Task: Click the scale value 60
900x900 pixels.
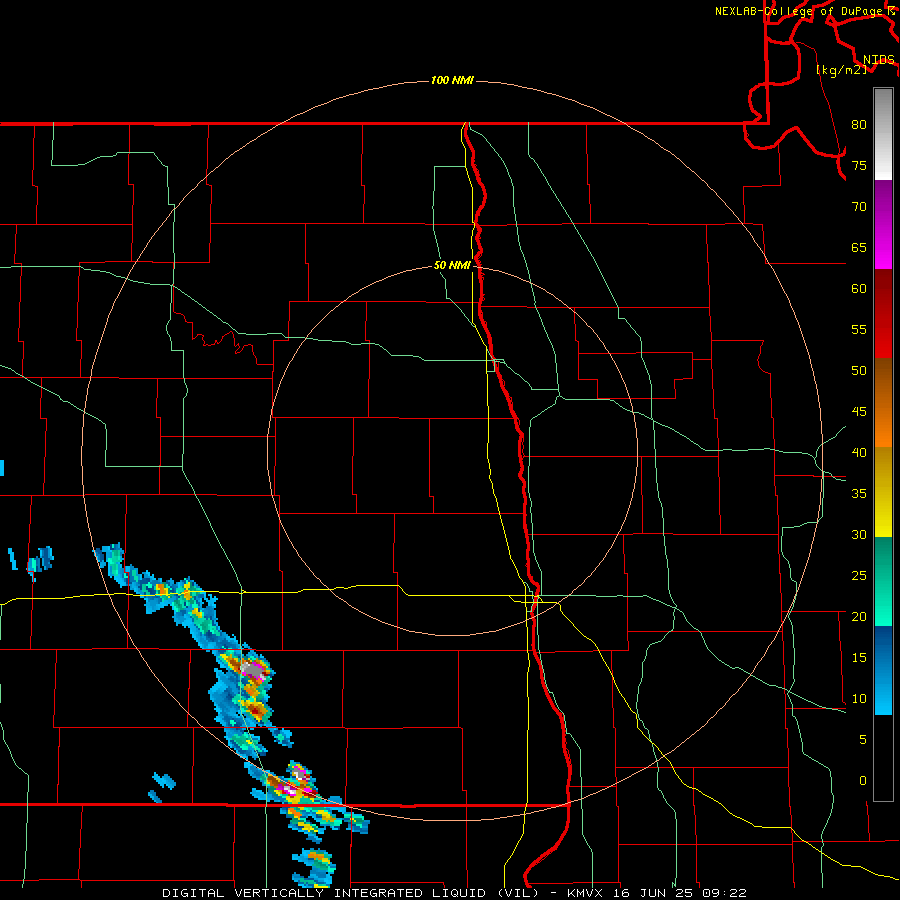Action: click(859, 289)
